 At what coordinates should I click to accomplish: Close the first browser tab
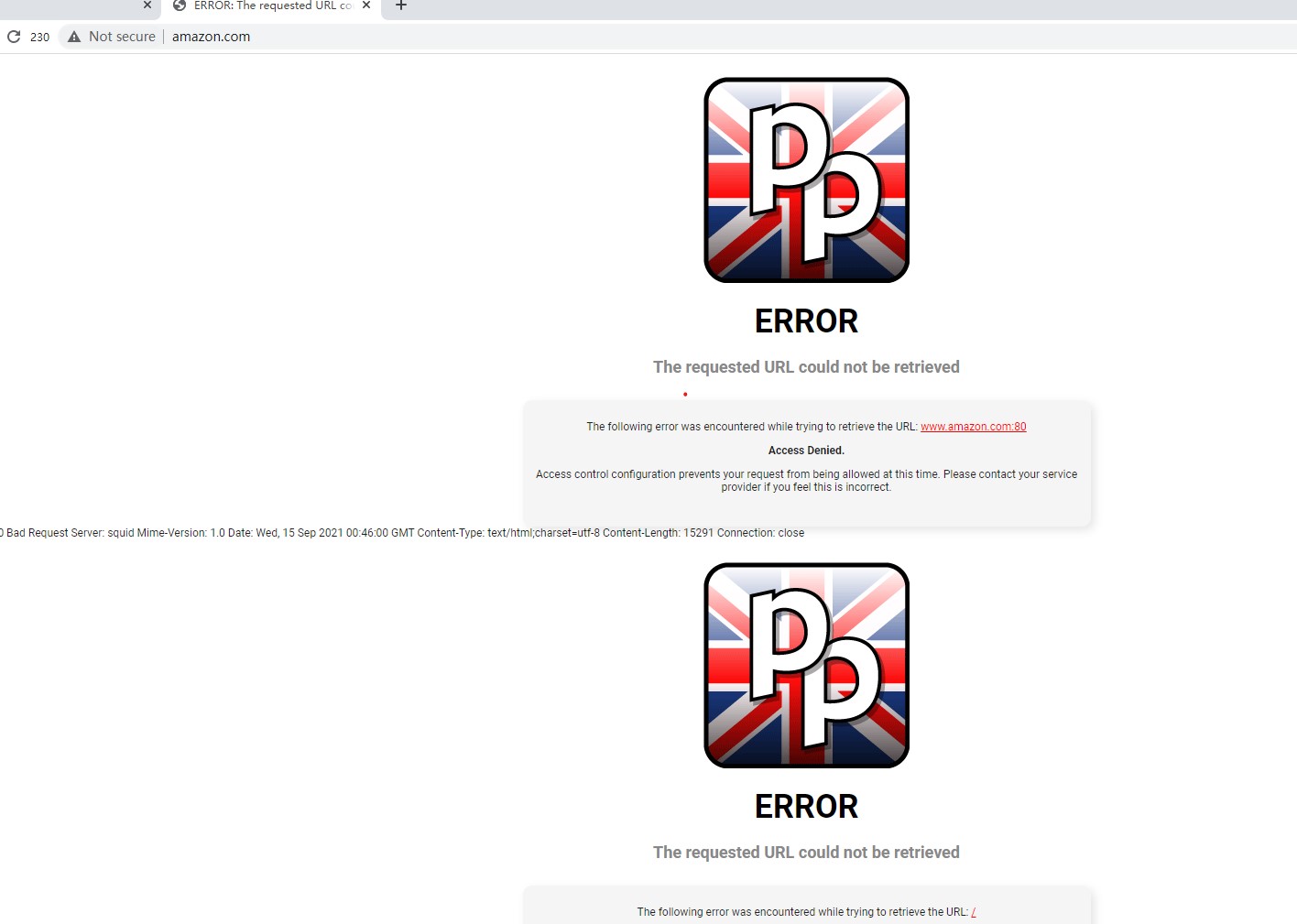147,5
